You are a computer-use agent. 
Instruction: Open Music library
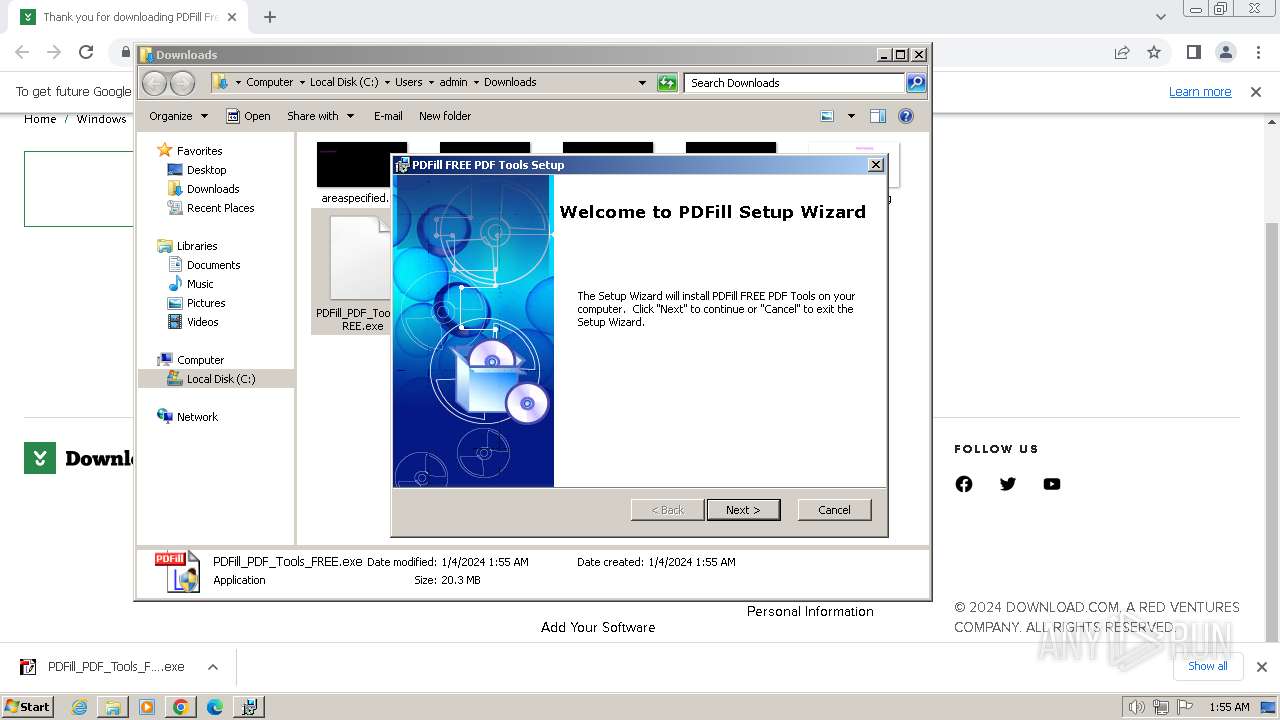pos(200,284)
